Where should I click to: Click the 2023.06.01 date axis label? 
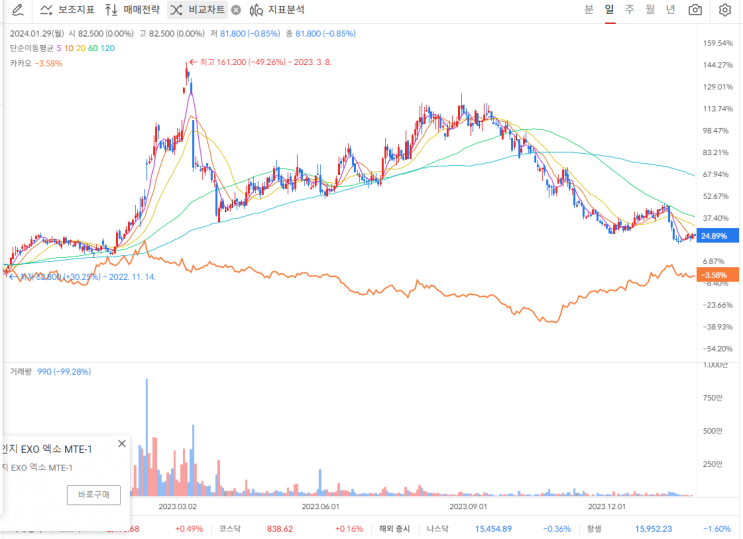pyautogui.click(x=320, y=506)
